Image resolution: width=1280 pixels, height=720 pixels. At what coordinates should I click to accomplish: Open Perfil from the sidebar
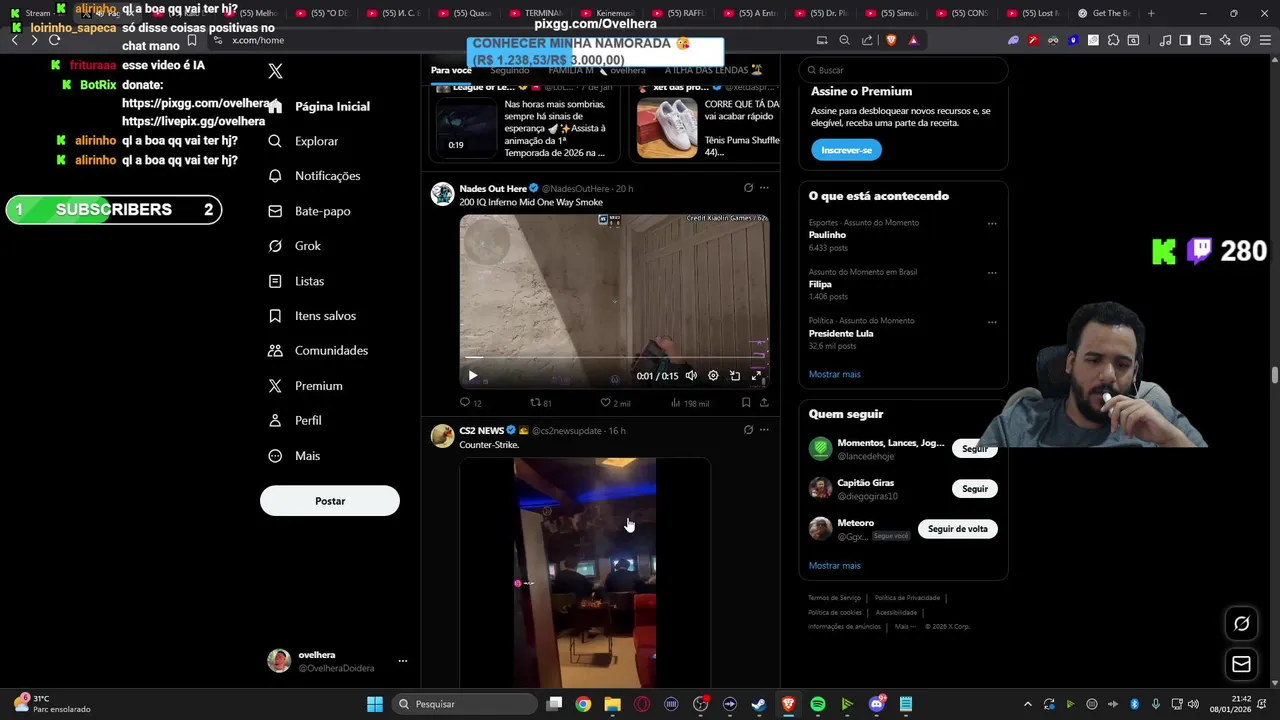pos(294,421)
